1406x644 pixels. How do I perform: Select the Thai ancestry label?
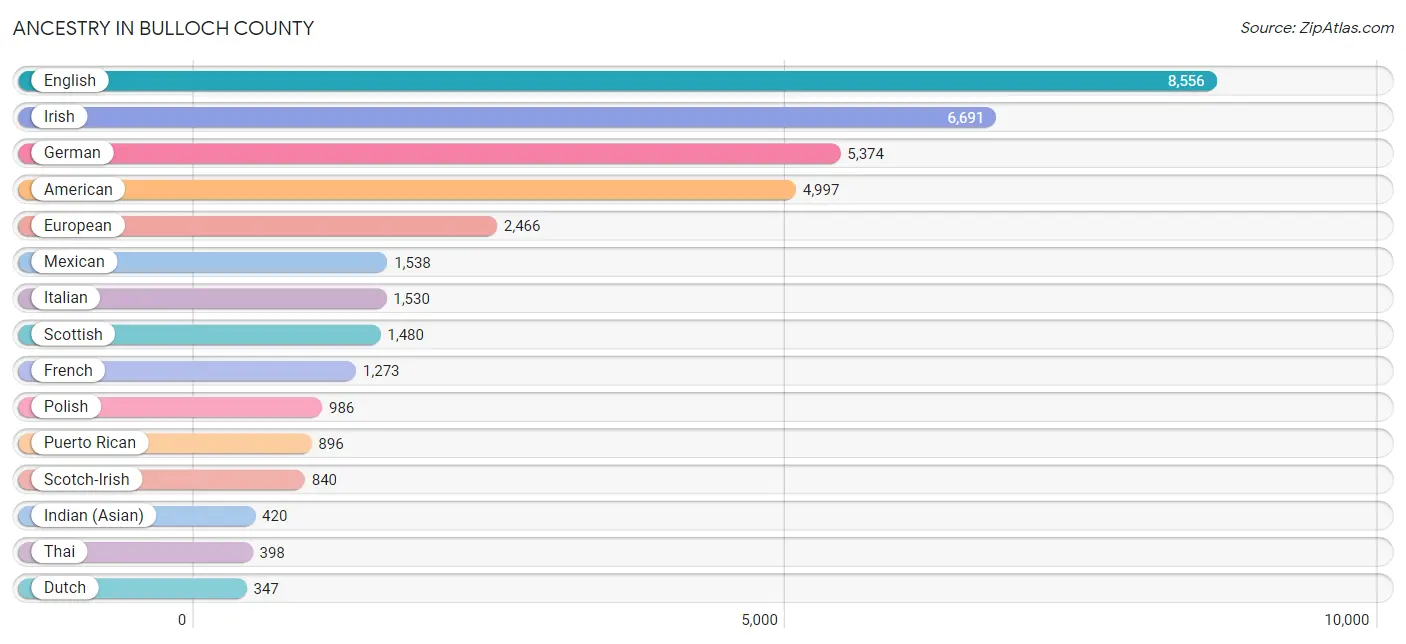coord(59,552)
